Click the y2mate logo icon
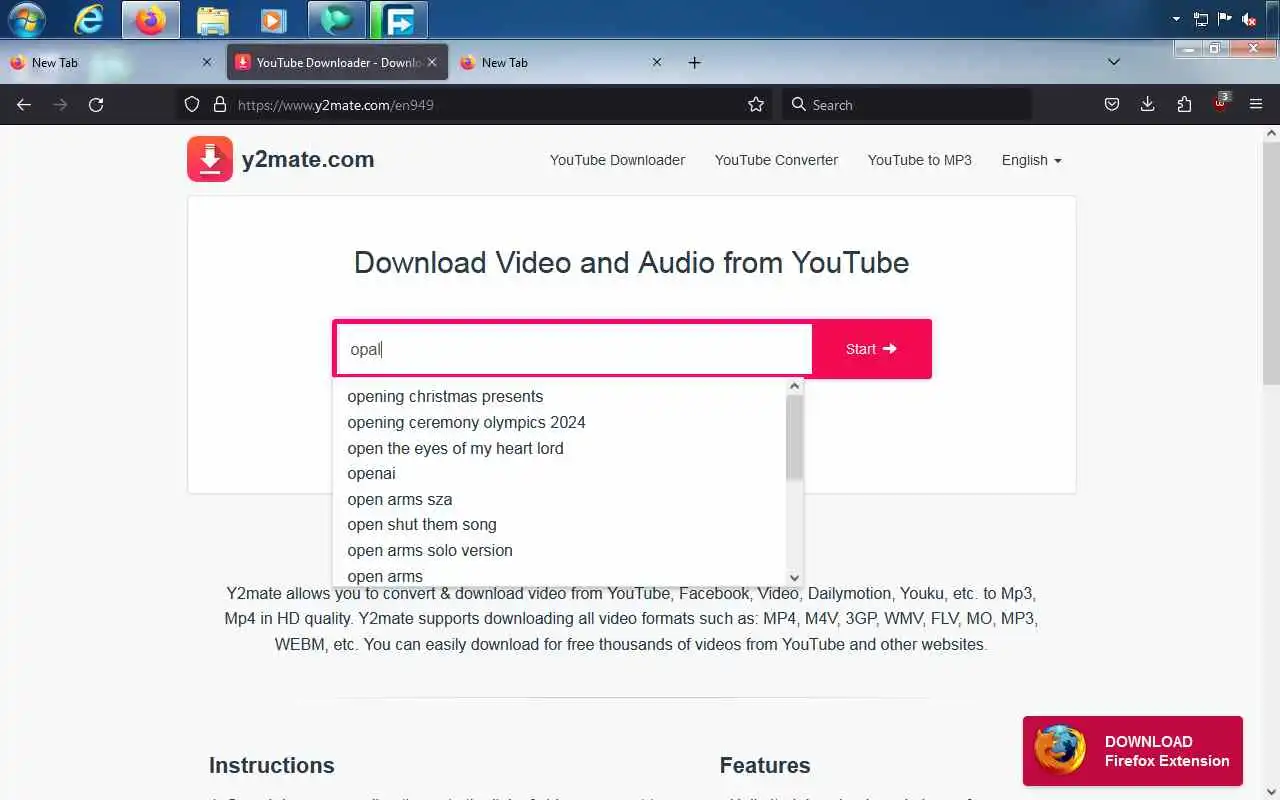 [210, 159]
